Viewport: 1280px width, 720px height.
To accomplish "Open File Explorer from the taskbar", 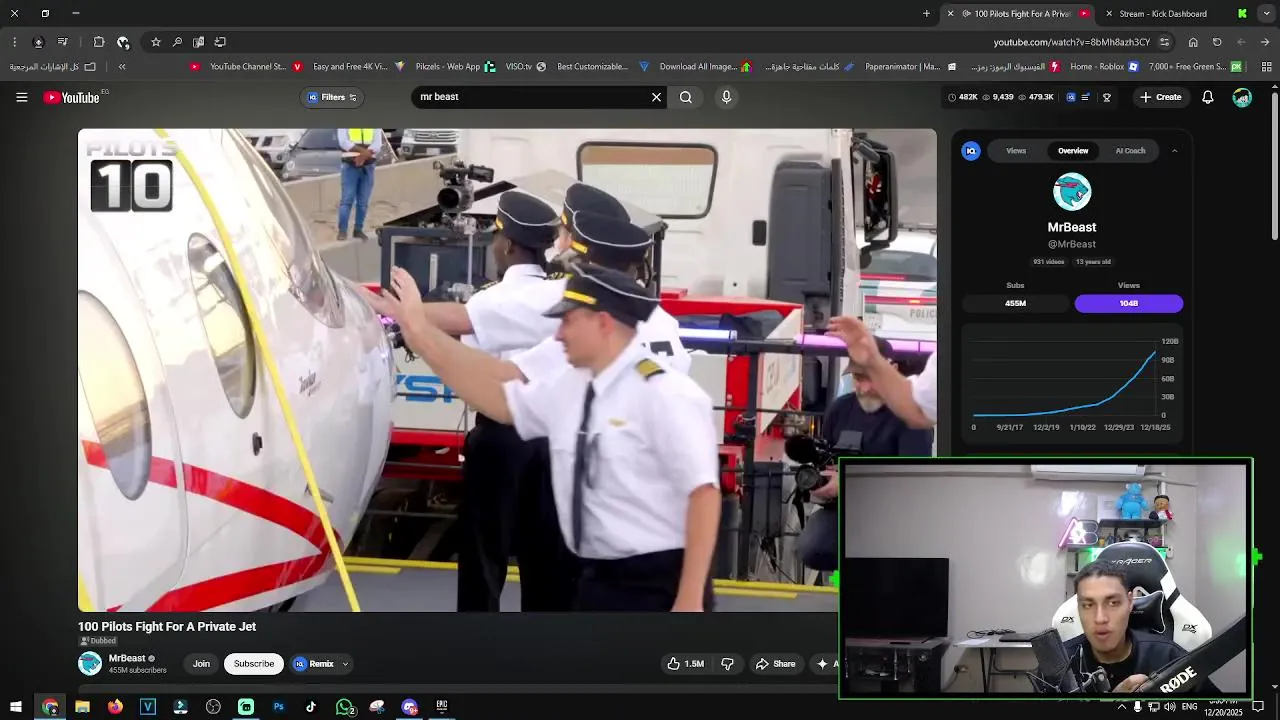I will click(x=82, y=707).
